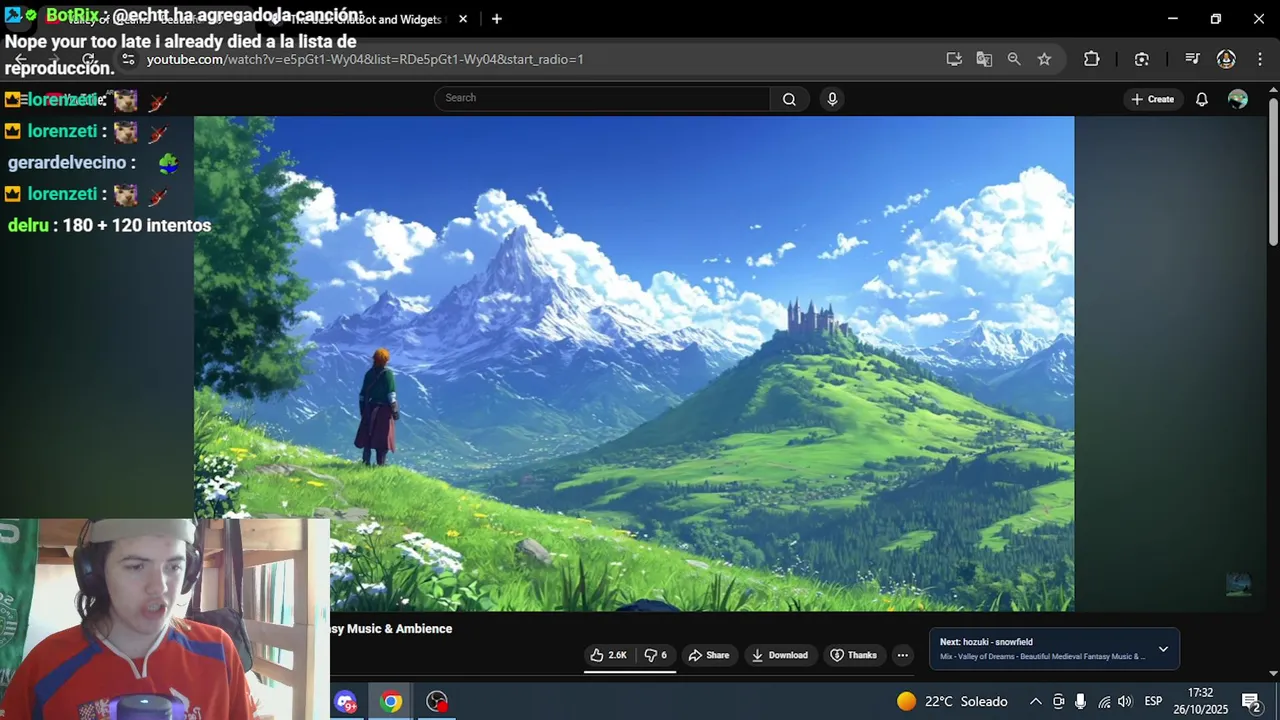Image resolution: width=1280 pixels, height=720 pixels.
Task: Open the media controls icon in Chrome toolbar
Action: click(x=1191, y=59)
